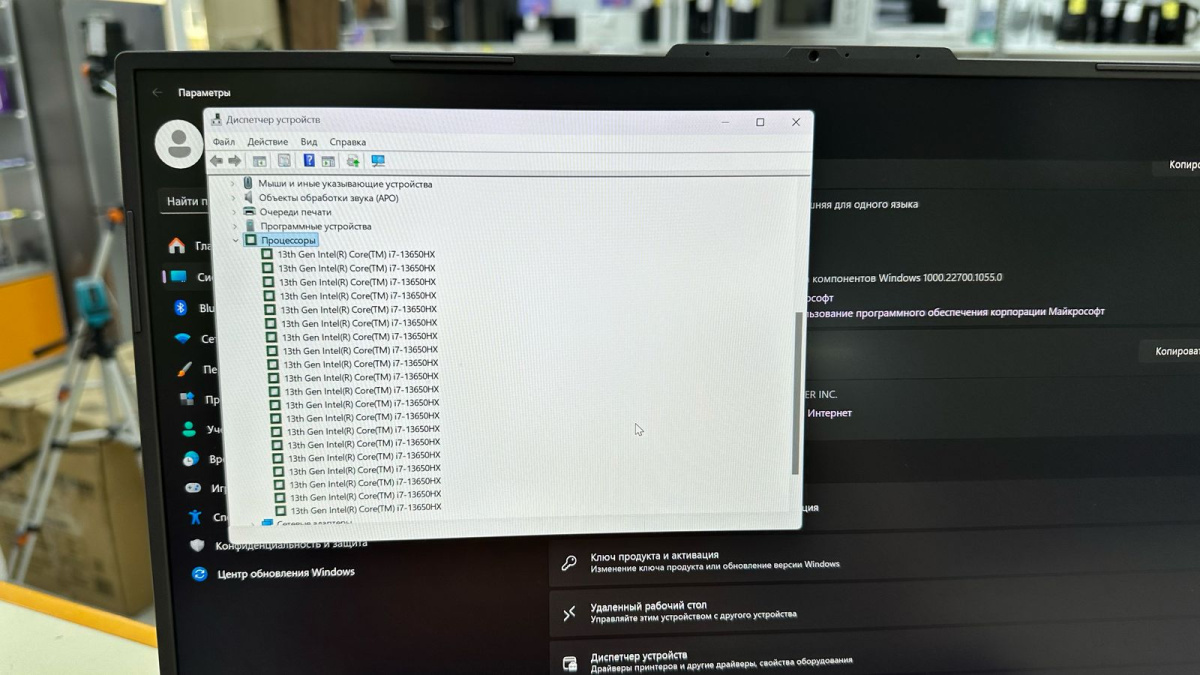Click the remote desktop icon beside Удаленный рабочий стол
The image size is (1200, 675).
click(x=569, y=613)
